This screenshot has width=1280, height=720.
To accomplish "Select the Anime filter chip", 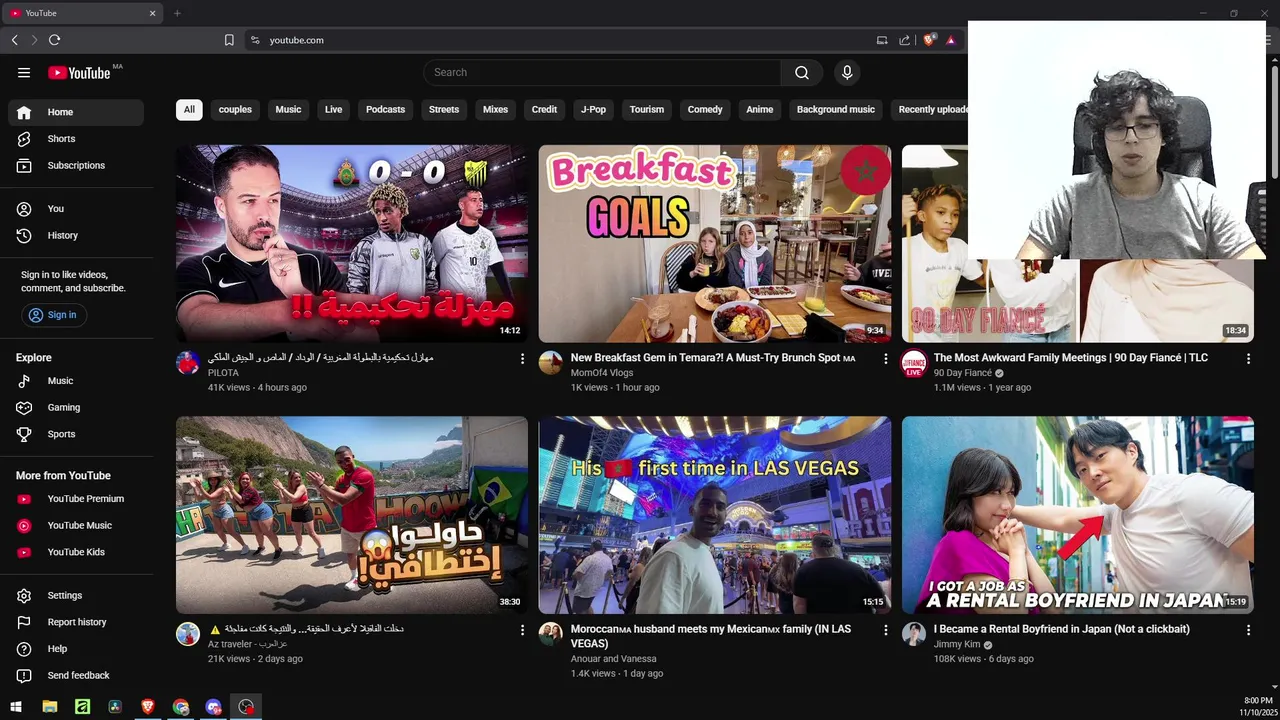I will 760,109.
